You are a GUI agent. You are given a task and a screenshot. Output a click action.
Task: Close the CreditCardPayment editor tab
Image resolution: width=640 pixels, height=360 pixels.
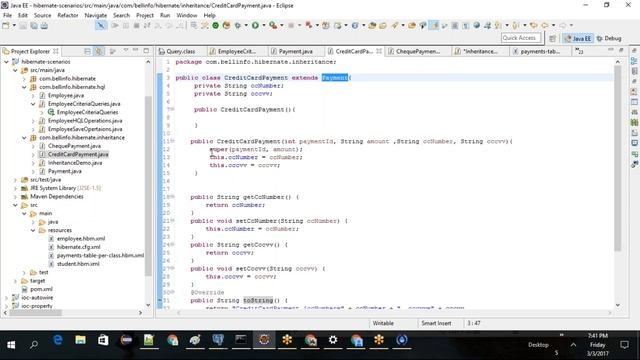pyautogui.click(x=379, y=51)
